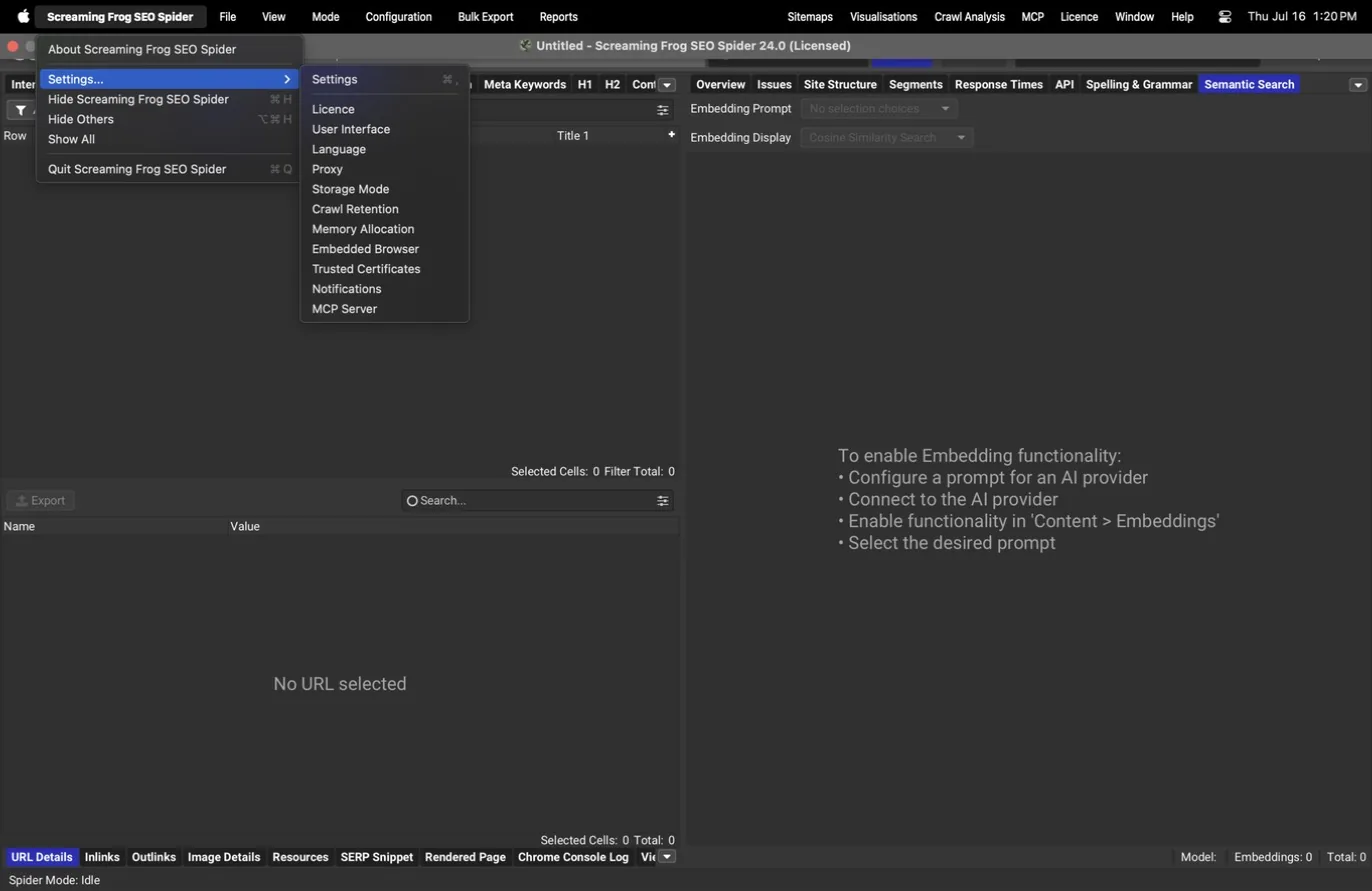
Task: Open the Apple menu icon
Action: pyautogui.click(x=23, y=16)
